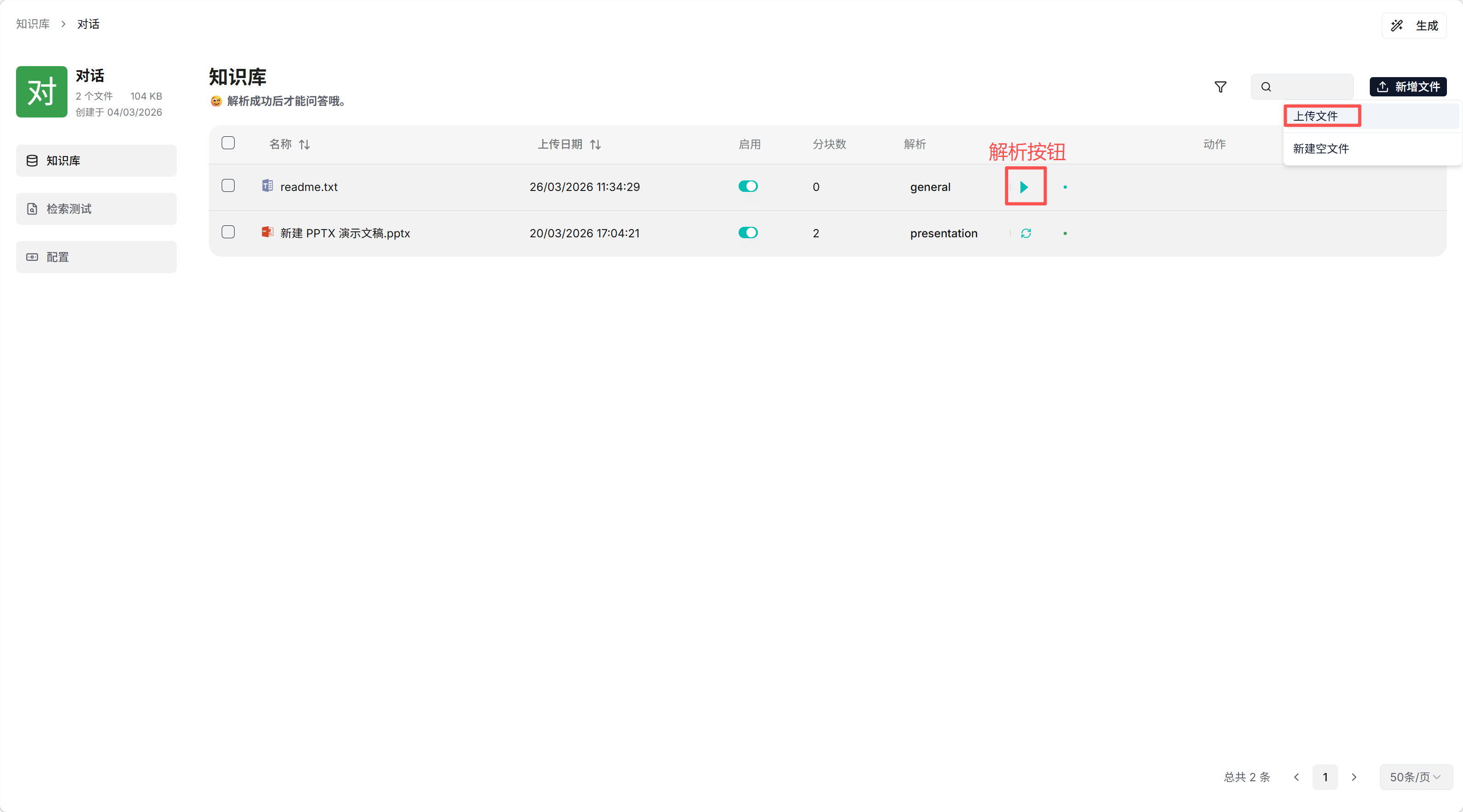Open the 50条/页 page size dropdown
Viewport: 1463px width, 812px height.
(x=1415, y=777)
